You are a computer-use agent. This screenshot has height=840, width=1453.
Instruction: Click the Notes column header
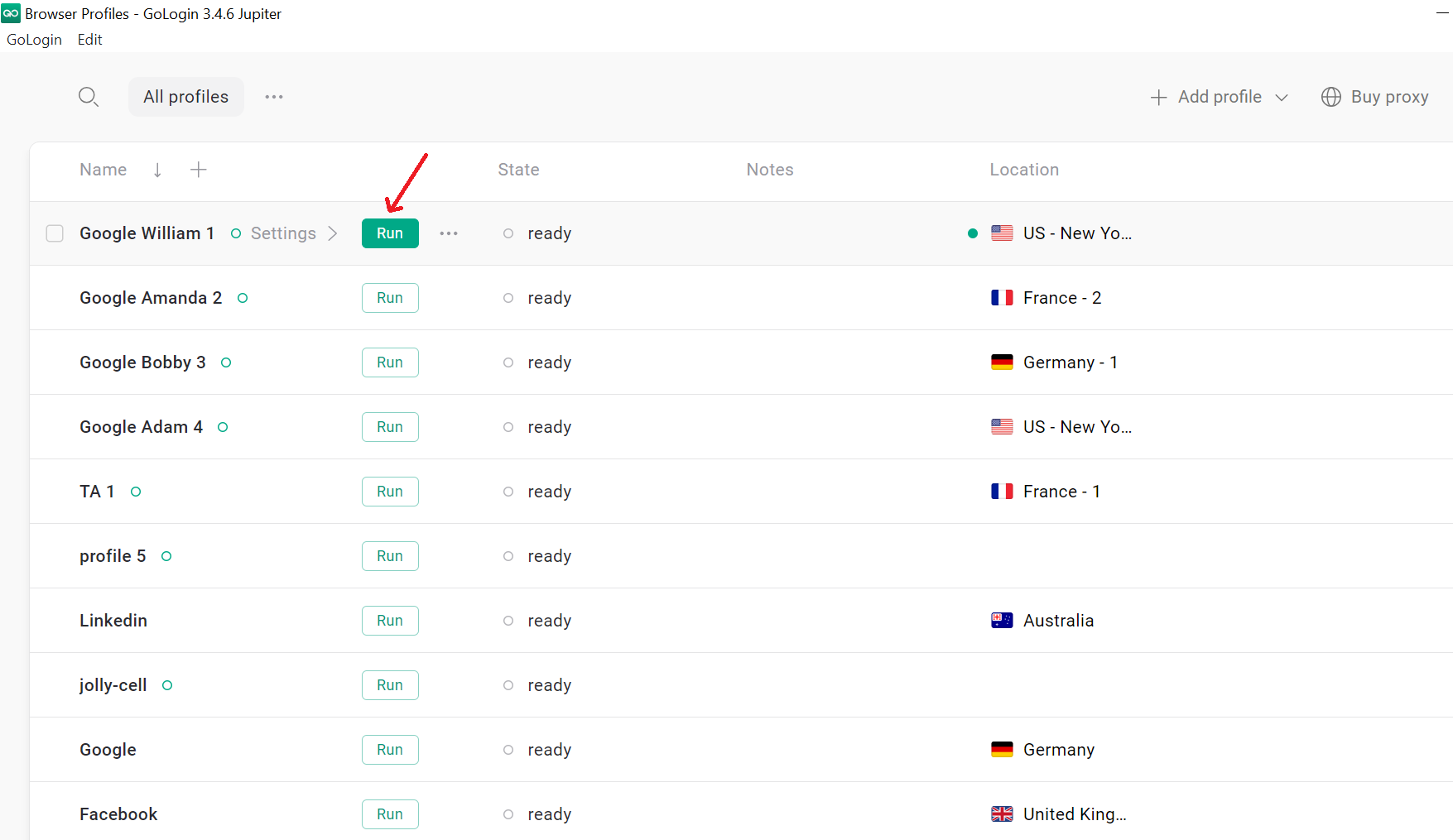coord(770,170)
